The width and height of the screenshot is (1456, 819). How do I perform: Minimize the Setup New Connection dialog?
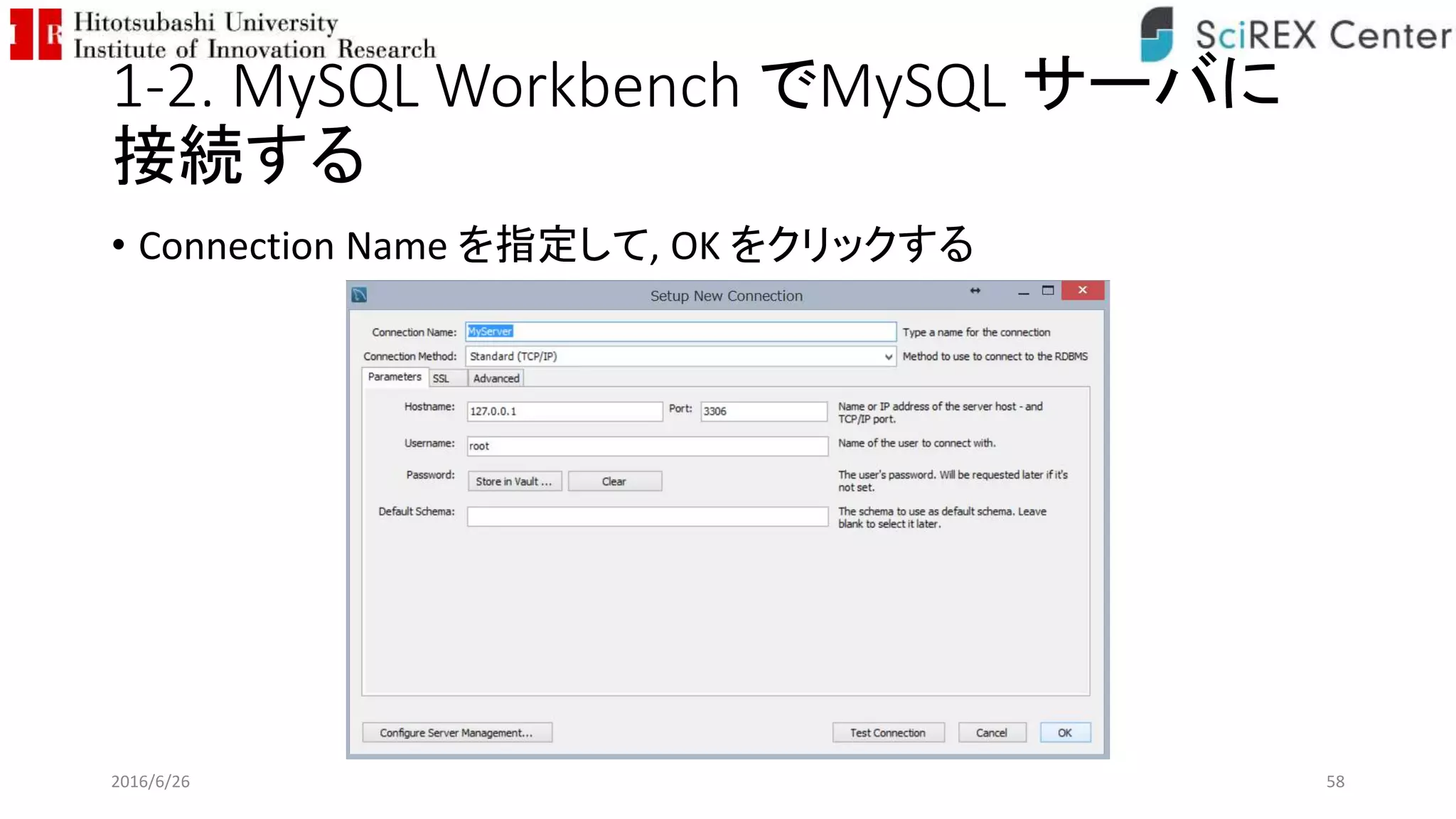1023,293
